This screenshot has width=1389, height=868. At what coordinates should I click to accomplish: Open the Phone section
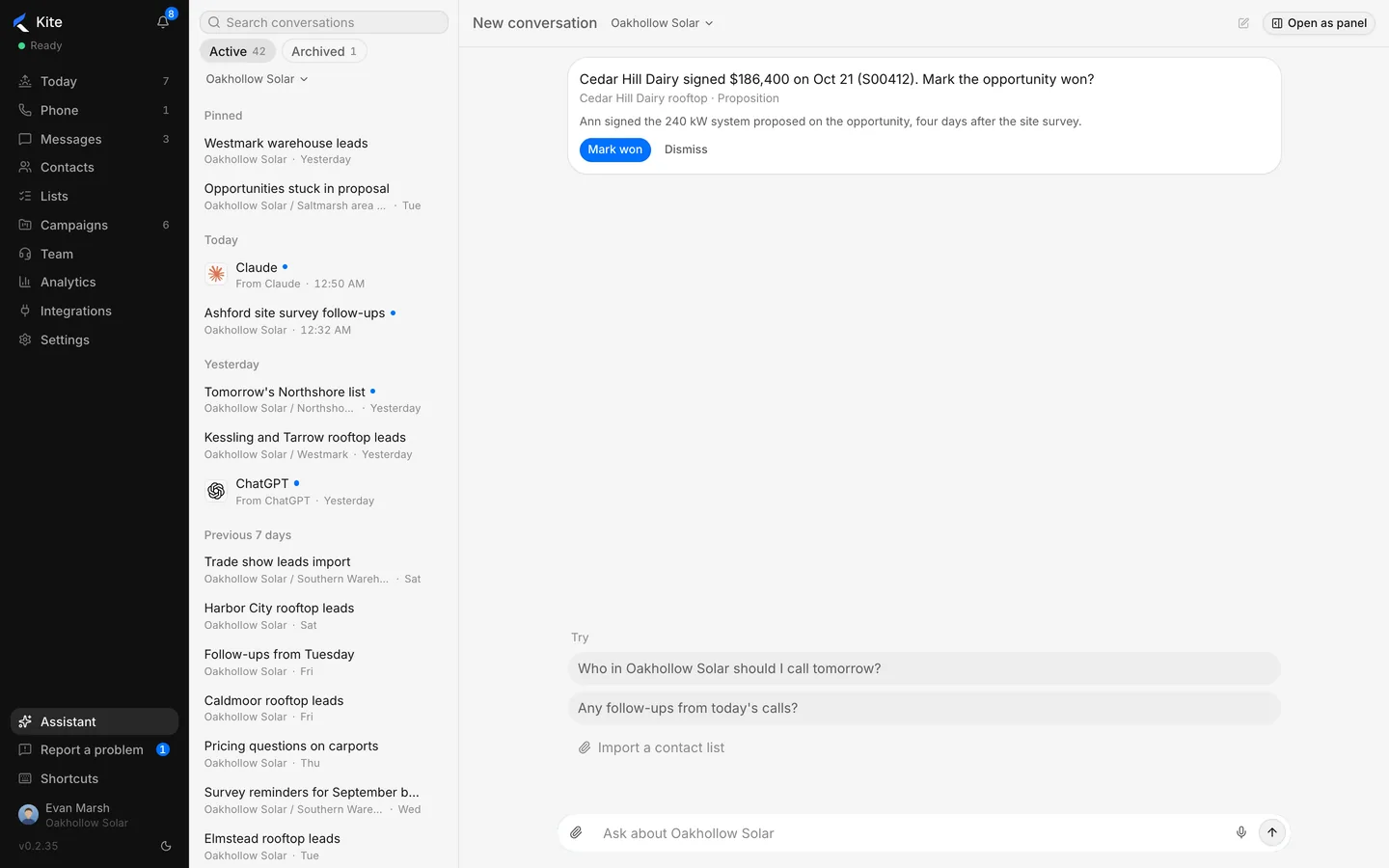[95, 111]
